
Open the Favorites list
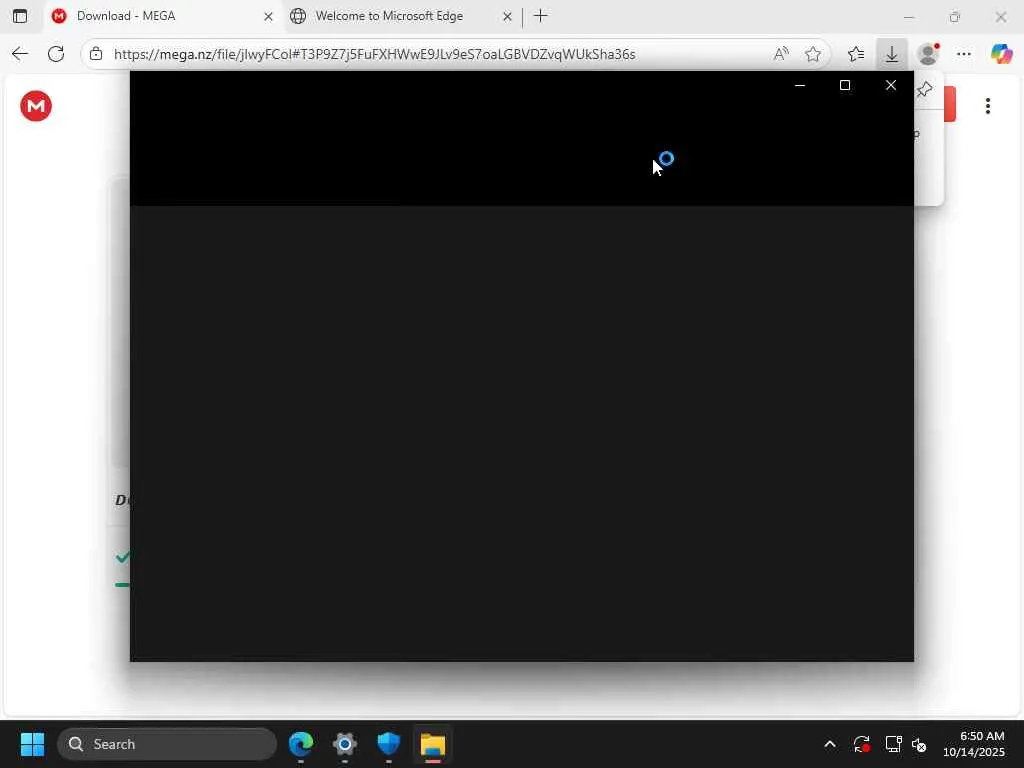[x=856, y=54]
